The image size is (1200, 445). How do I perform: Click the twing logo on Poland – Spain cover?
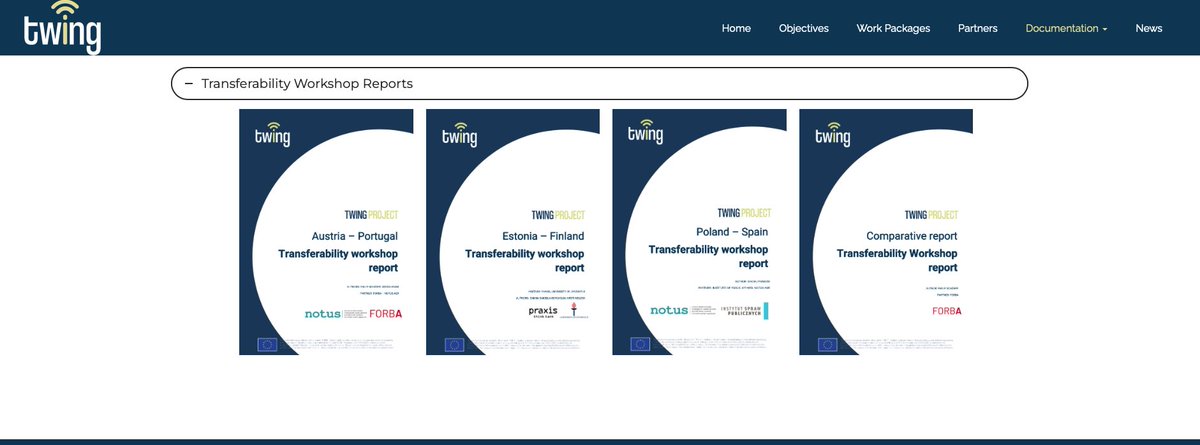(x=646, y=133)
